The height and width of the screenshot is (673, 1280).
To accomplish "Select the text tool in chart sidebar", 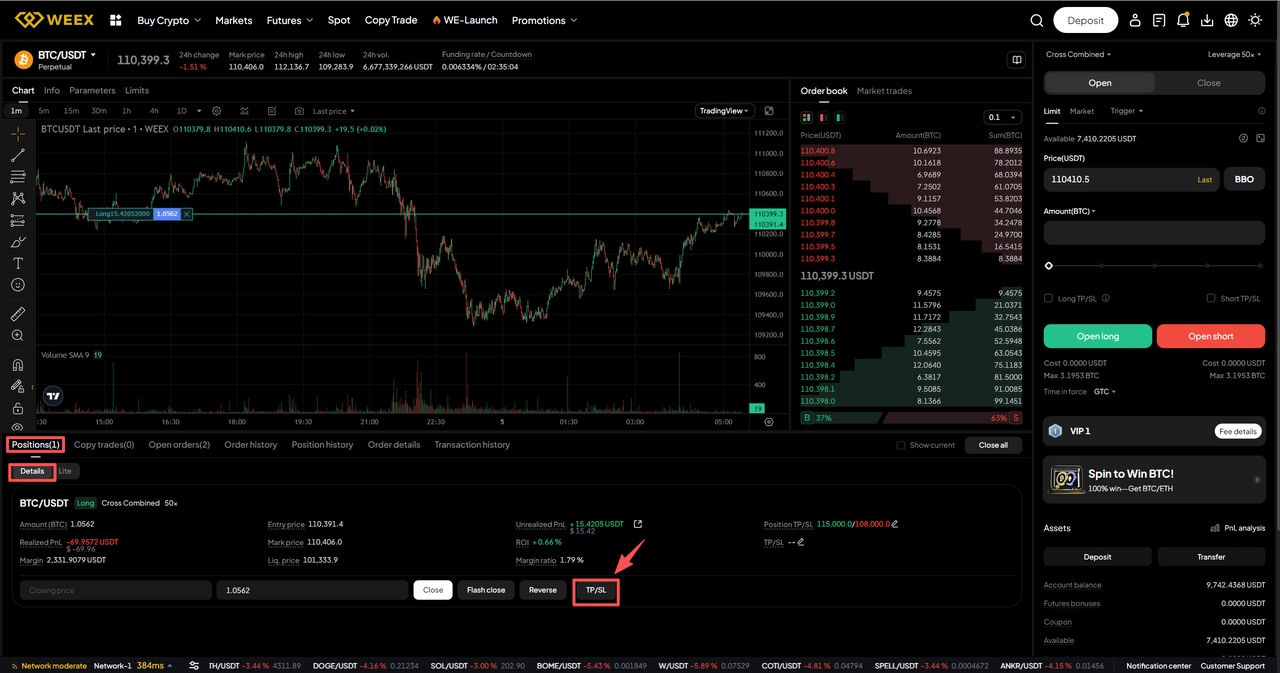I will [x=17, y=263].
